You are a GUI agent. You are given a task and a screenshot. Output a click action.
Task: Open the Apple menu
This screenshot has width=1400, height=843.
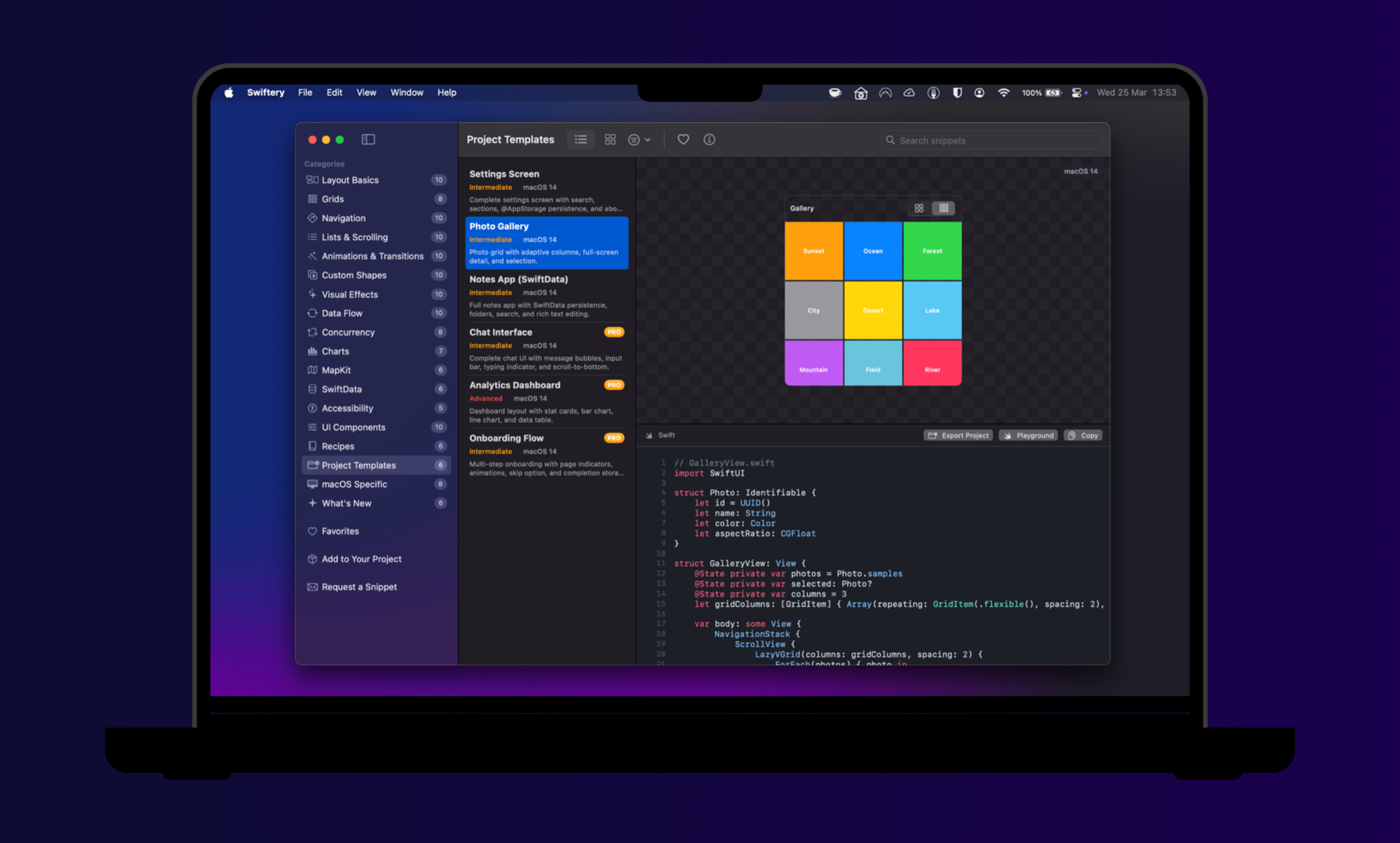coord(229,93)
